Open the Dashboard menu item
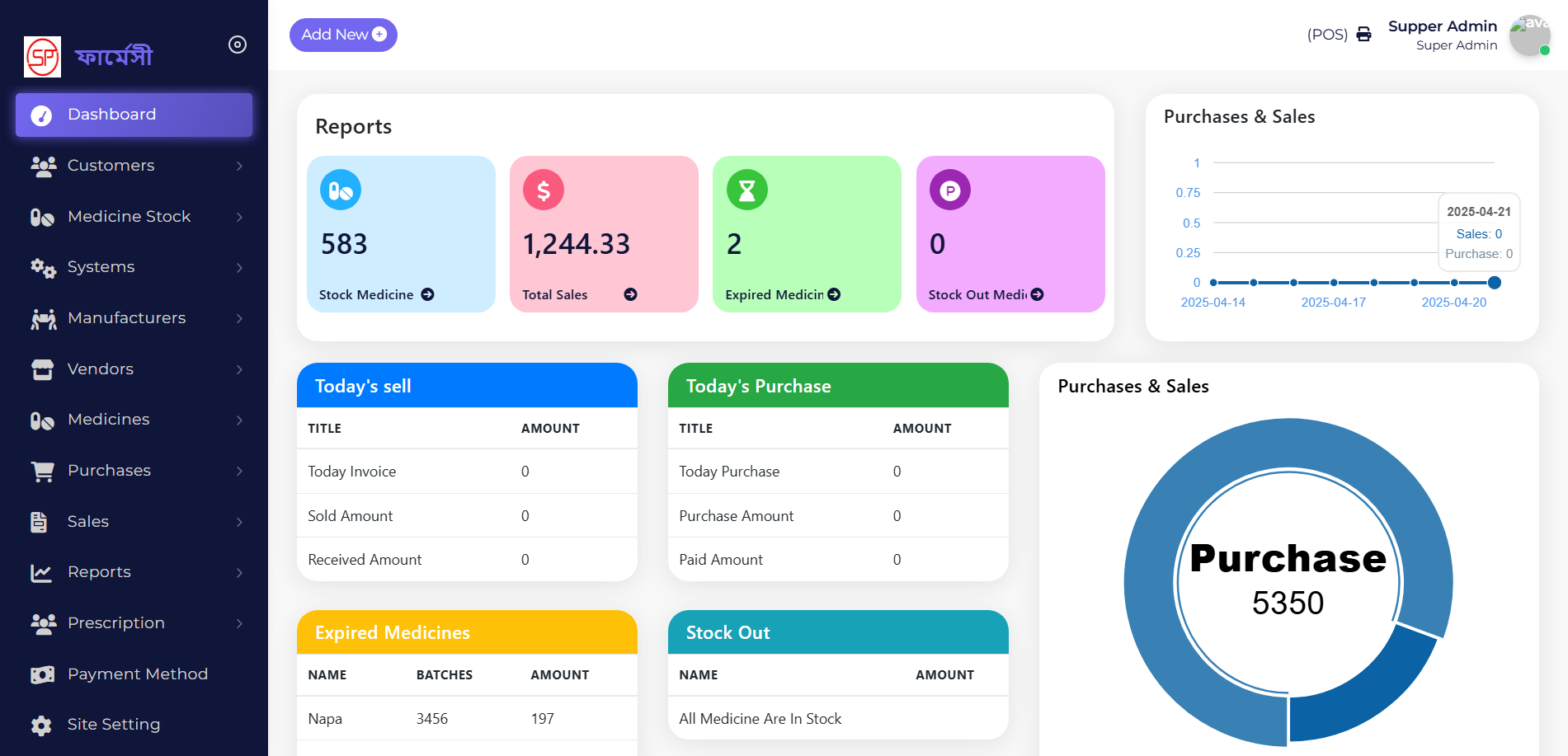Image resolution: width=1568 pixels, height=756 pixels. (134, 115)
